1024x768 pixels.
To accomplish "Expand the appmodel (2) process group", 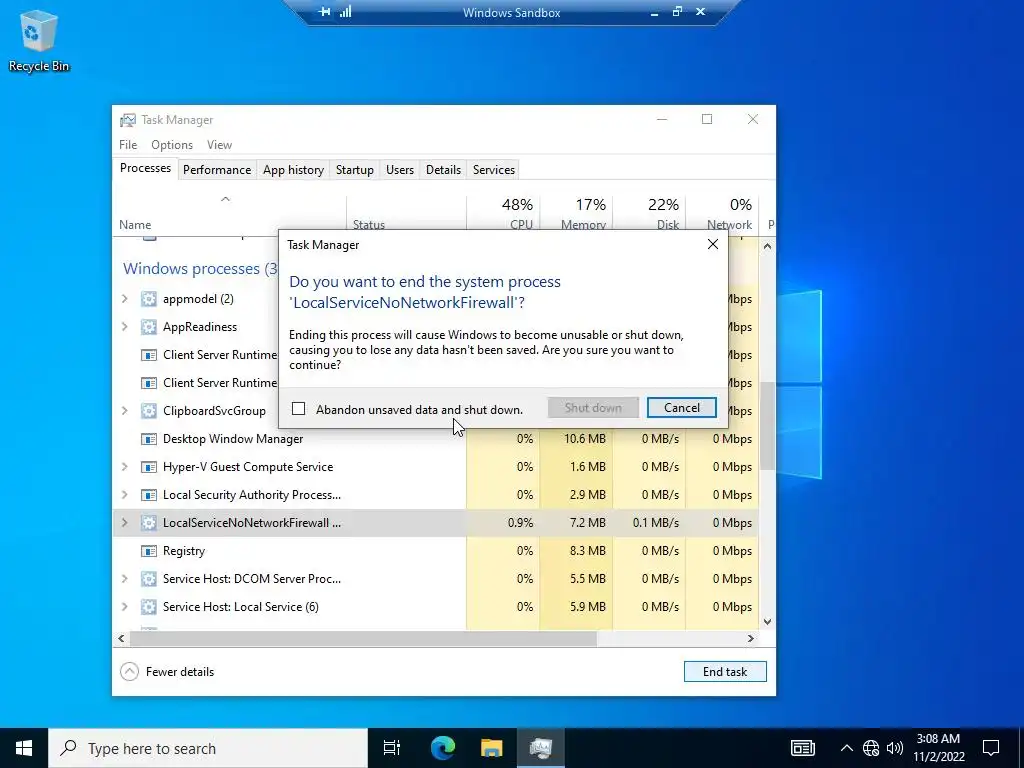I will (125, 298).
